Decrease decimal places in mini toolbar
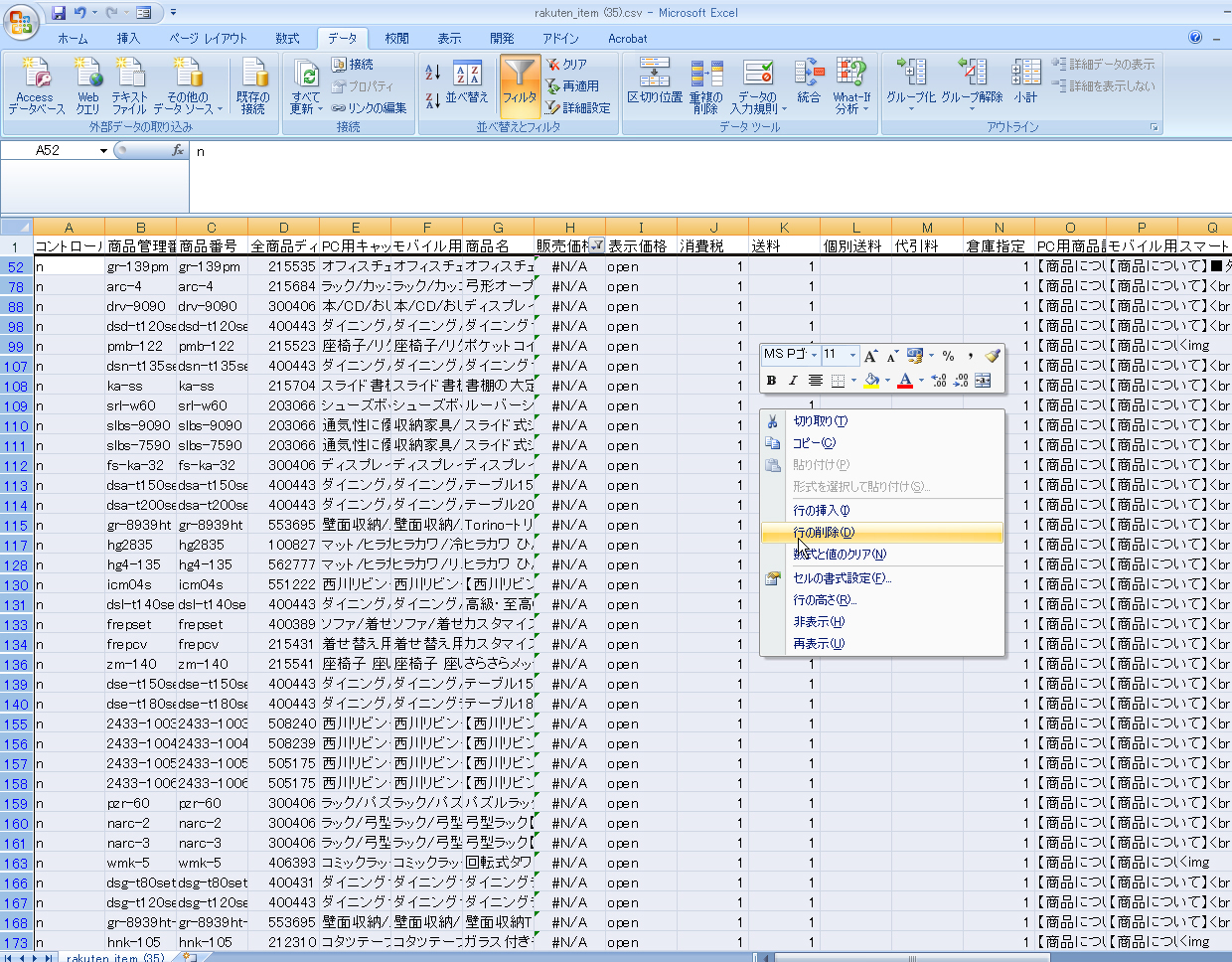This screenshot has height=962, width=1232. pos(960,381)
